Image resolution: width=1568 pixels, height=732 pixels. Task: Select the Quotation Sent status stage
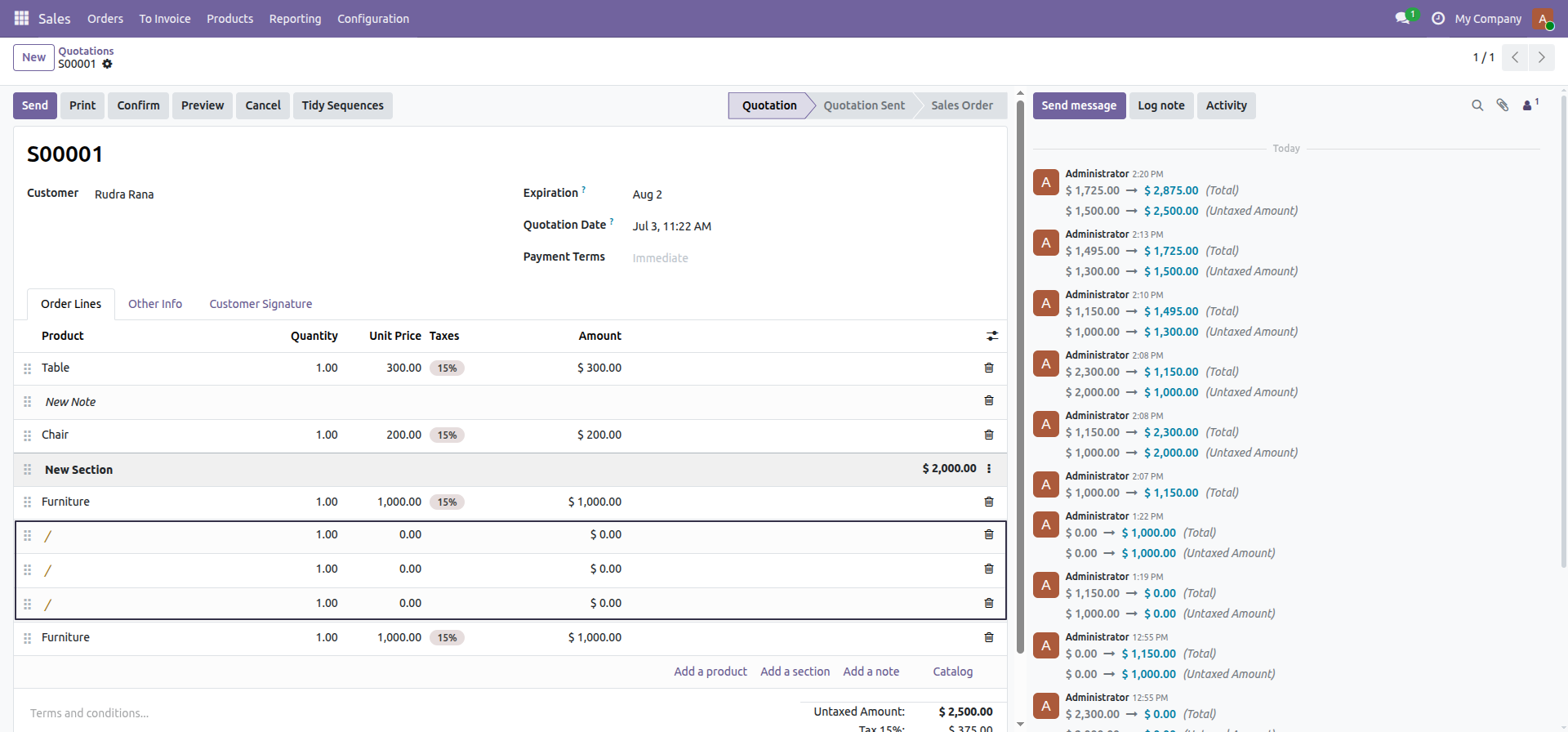pyautogui.click(x=864, y=105)
